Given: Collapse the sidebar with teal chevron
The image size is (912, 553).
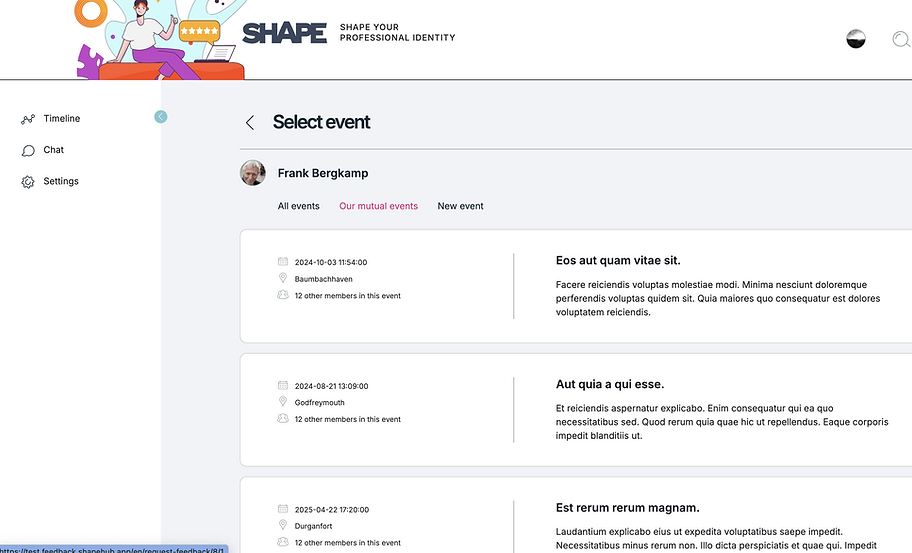Looking at the screenshot, I should click(161, 117).
